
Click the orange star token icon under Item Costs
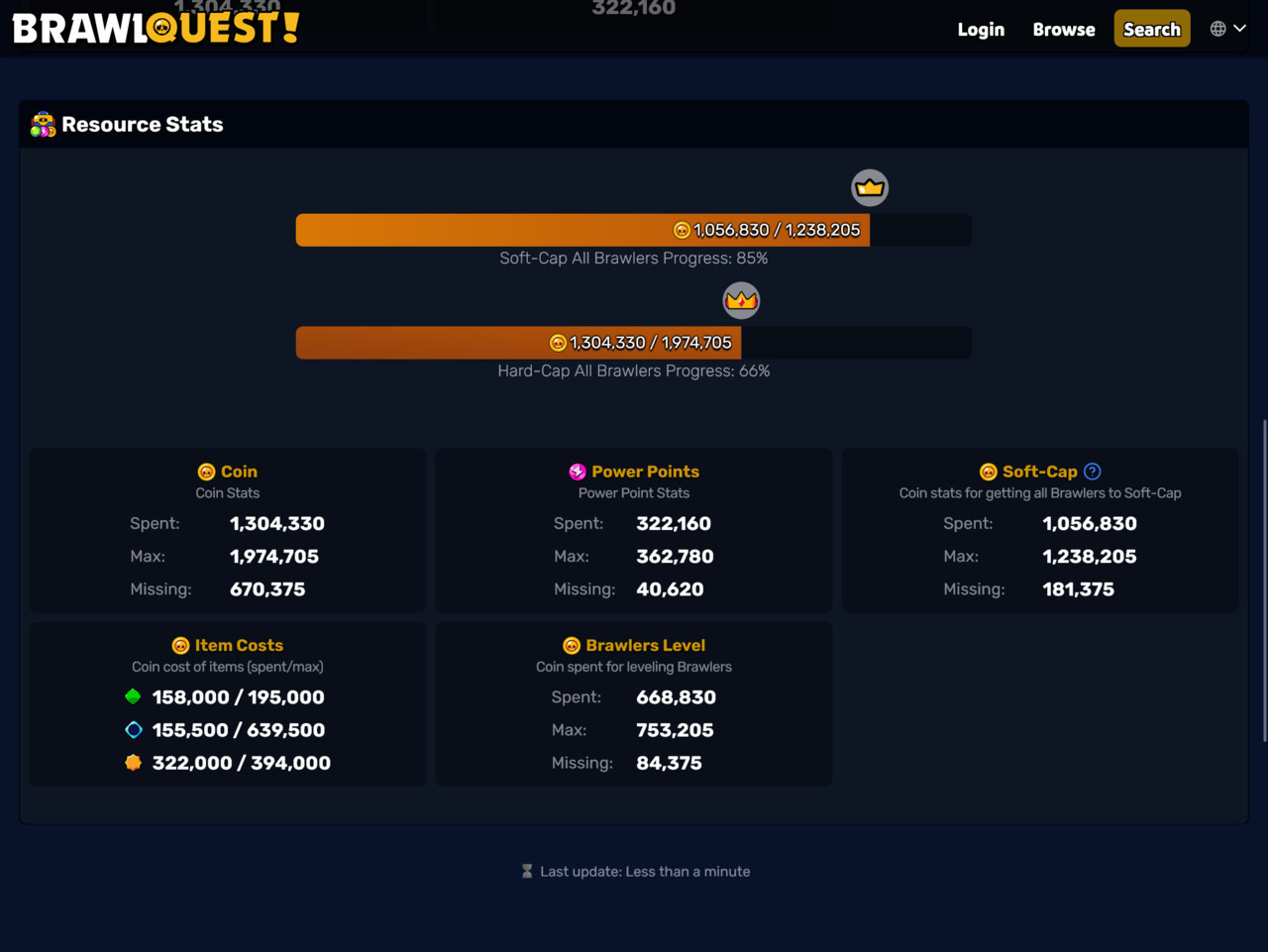[135, 763]
